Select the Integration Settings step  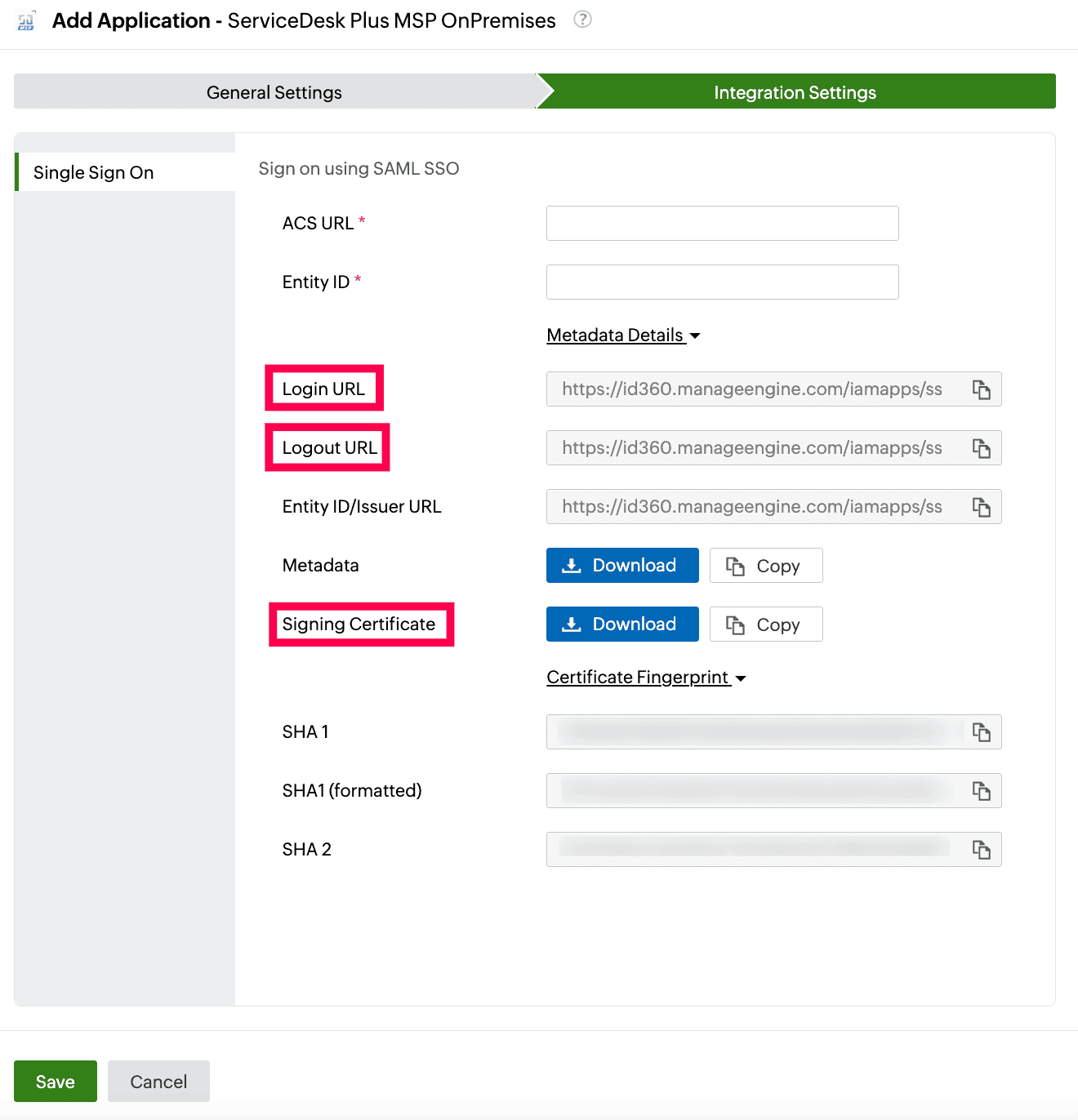(x=795, y=92)
